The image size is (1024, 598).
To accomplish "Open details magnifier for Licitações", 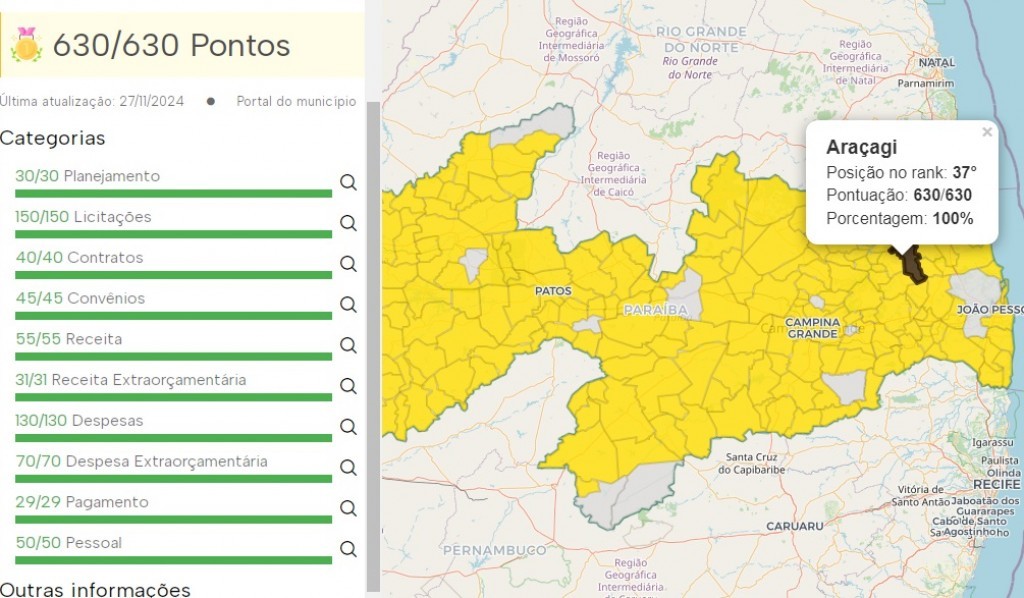I will click(x=348, y=223).
